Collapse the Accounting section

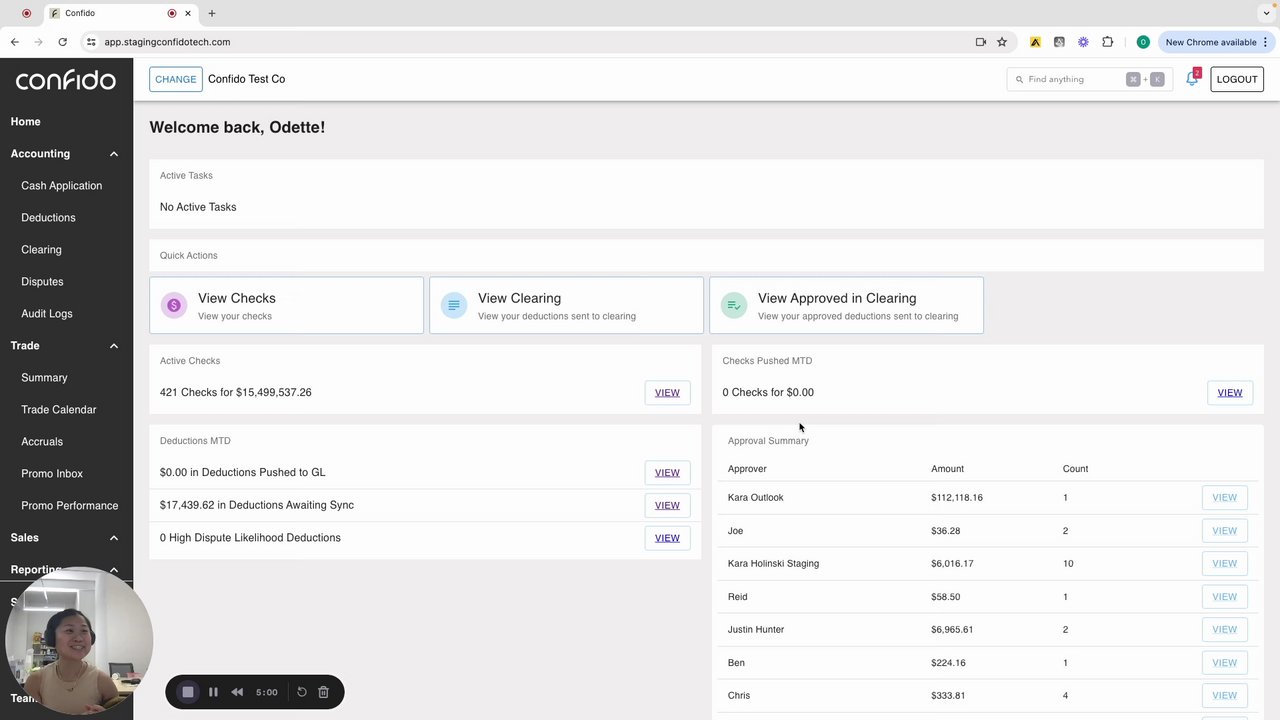[x=114, y=154]
